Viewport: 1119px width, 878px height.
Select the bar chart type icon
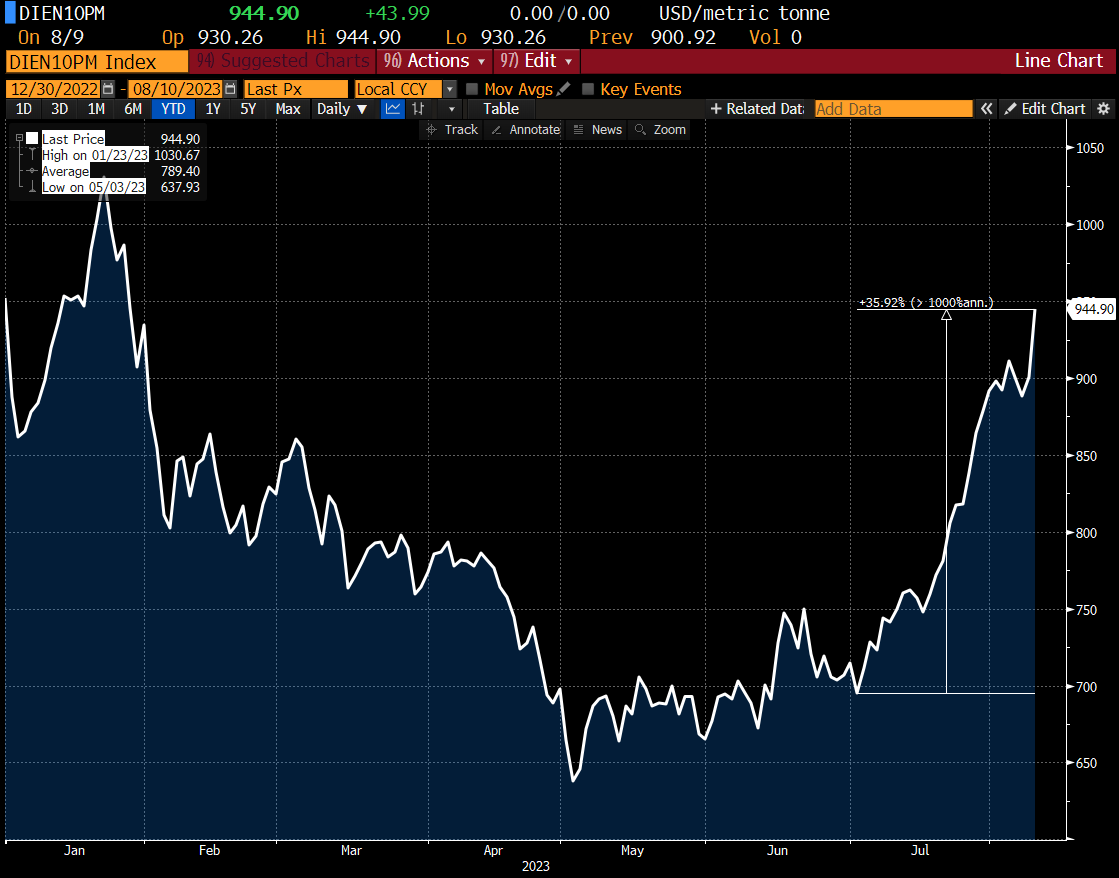(x=418, y=109)
